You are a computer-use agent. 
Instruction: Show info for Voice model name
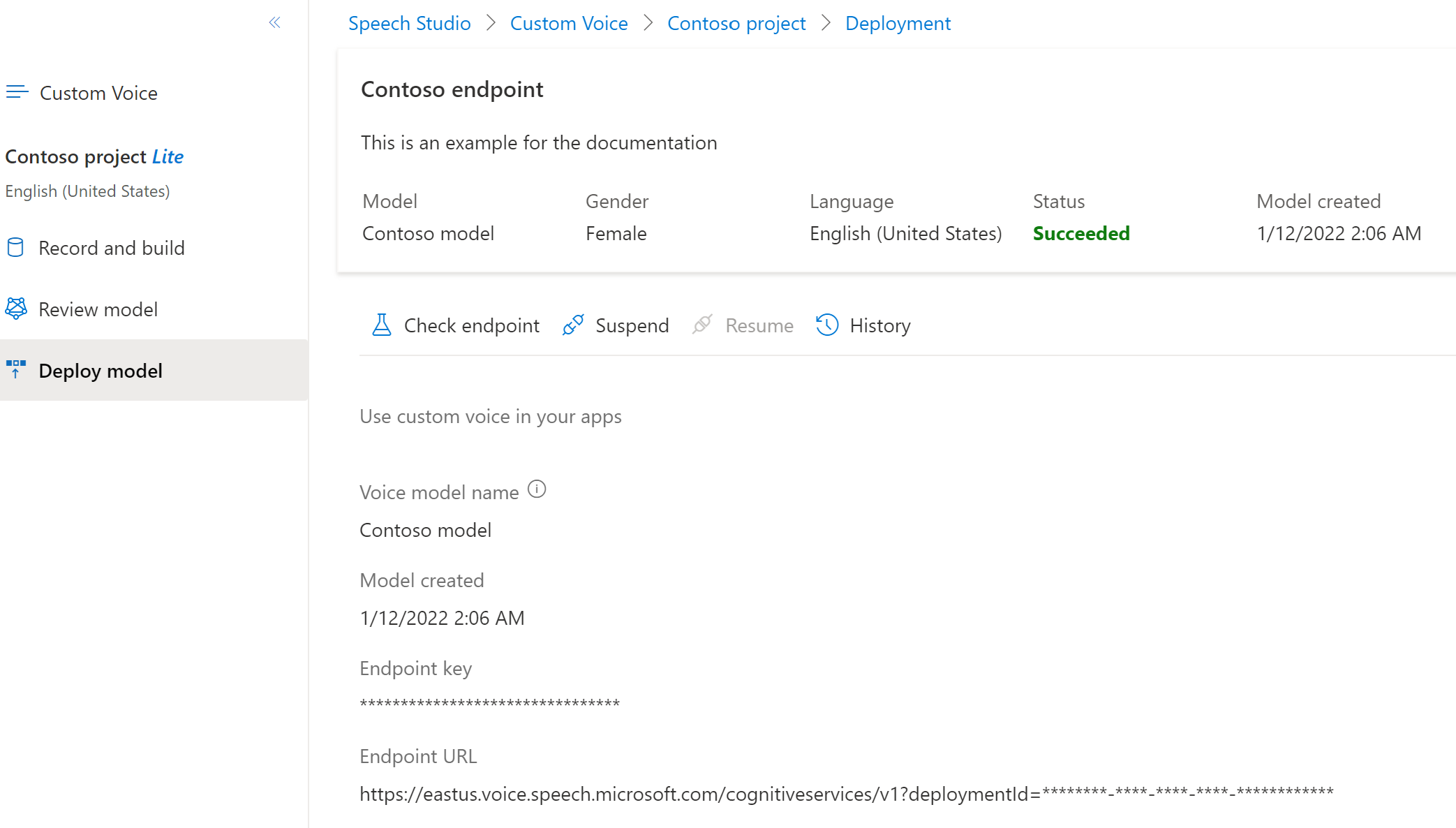click(537, 489)
